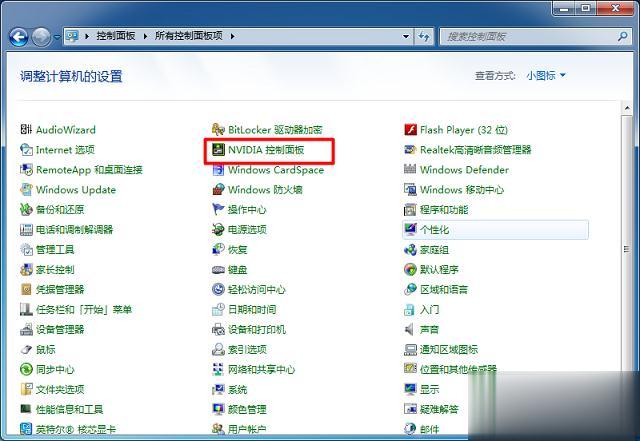The width and height of the screenshot is (640, 441).
Task: Expand the 小图标 view mode dropdown
Action: coord(546,76)
